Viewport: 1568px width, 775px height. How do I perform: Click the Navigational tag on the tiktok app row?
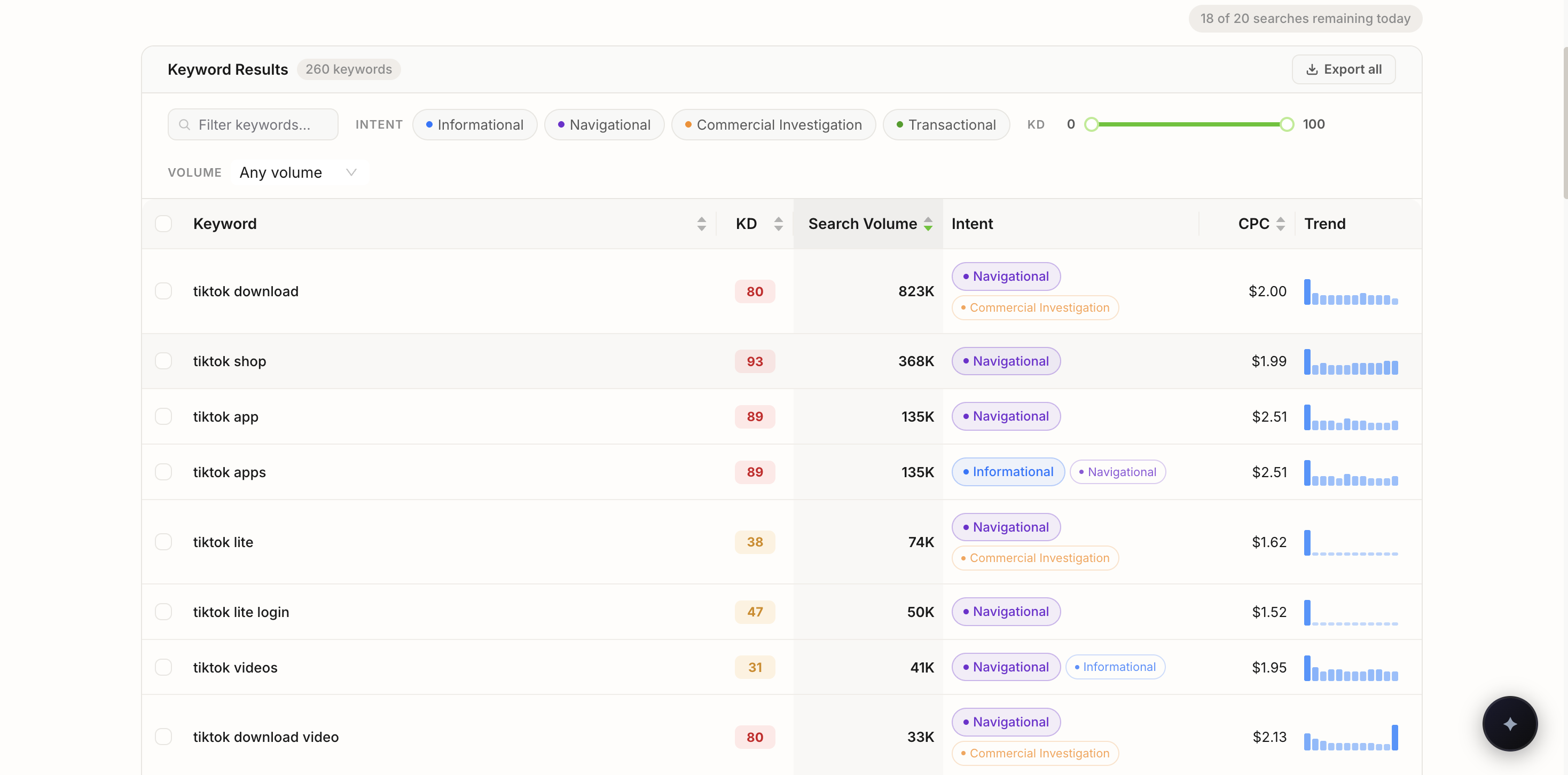[x=1006, y=416]
